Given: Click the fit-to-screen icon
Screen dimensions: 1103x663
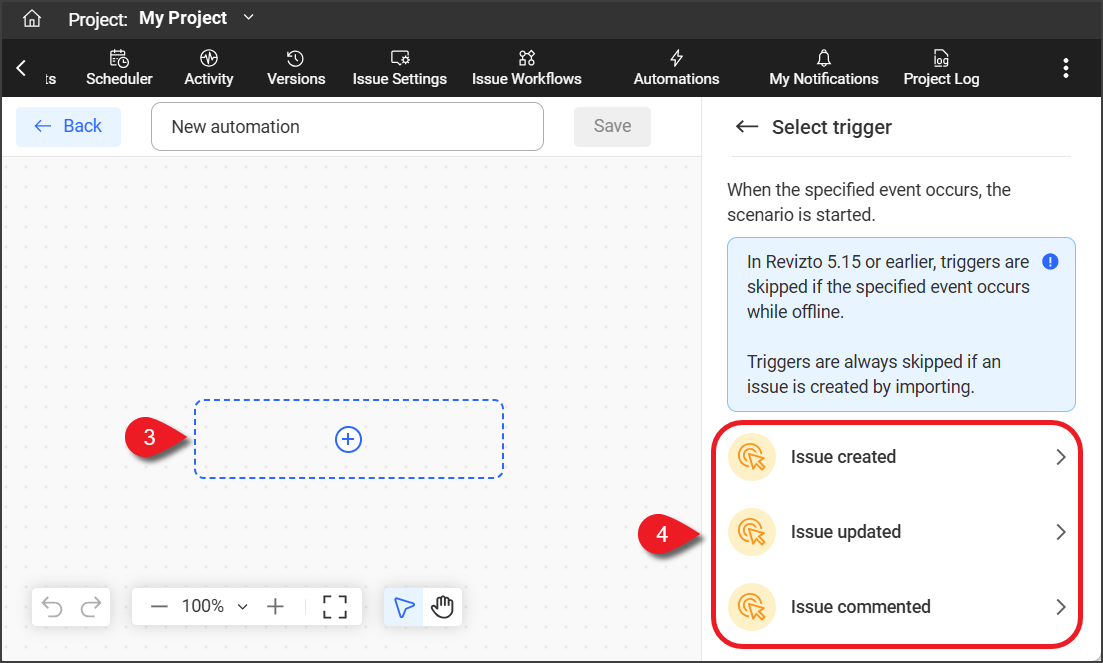Looking at the screenshot, I should point(335,607).
